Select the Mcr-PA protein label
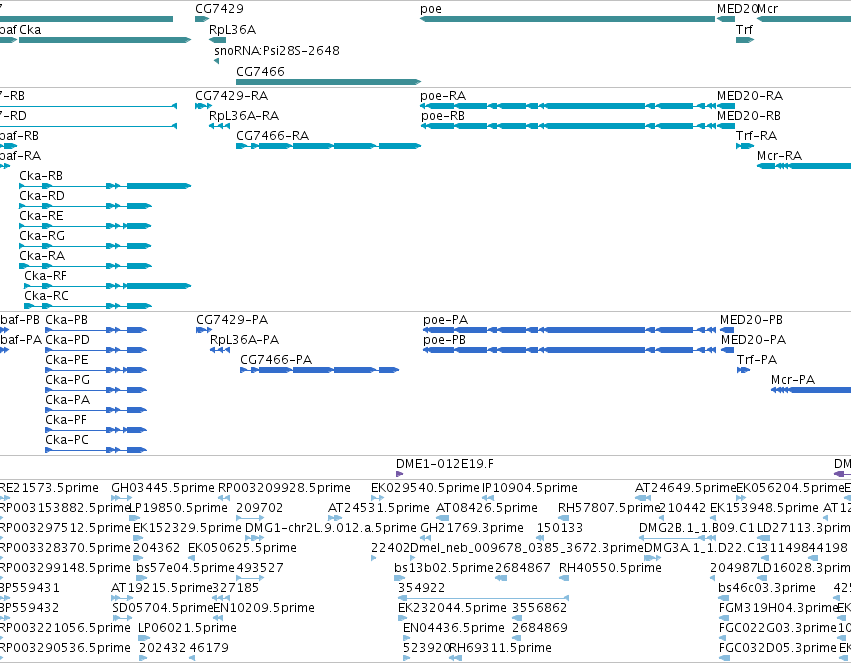The image size is (851, 663). 793,380
